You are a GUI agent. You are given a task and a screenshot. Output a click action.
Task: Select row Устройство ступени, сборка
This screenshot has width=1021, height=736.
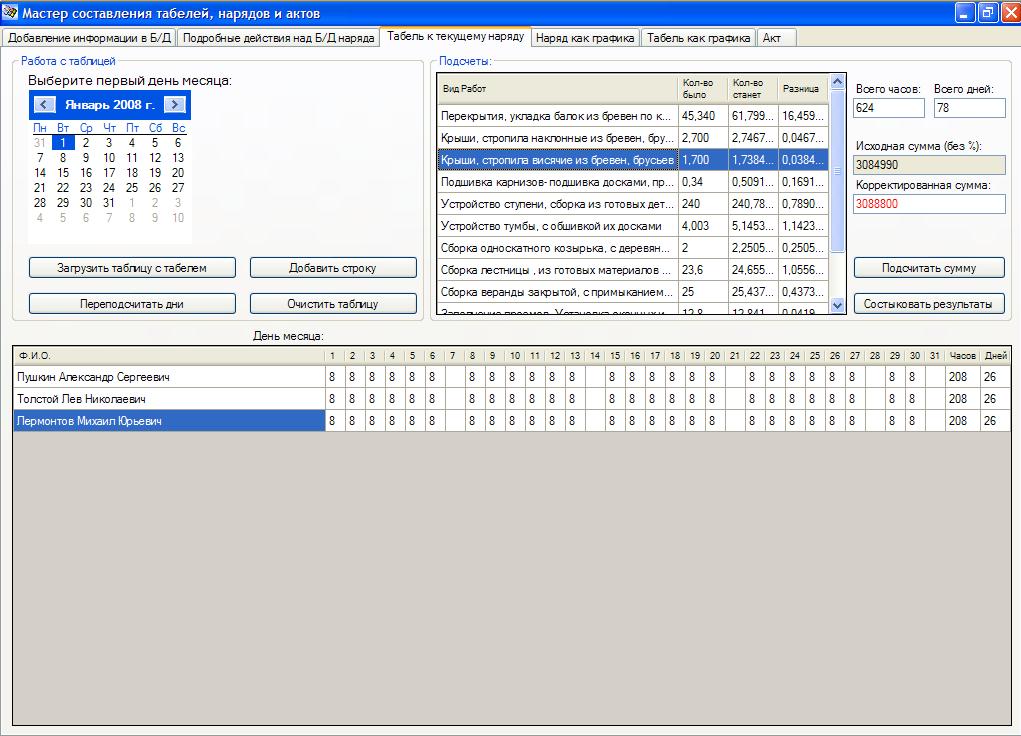click(633, 204)
